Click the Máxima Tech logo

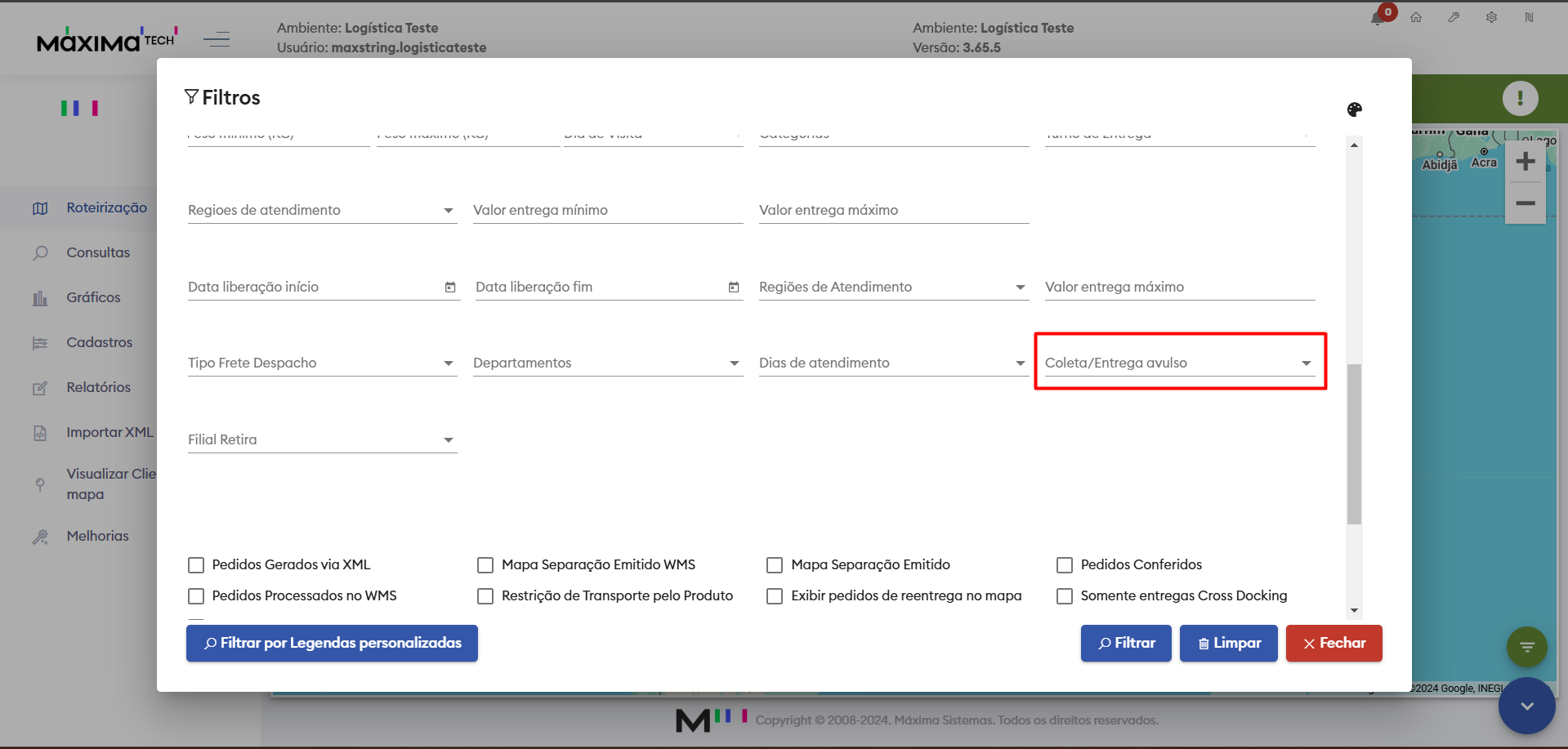click(107, 39)
